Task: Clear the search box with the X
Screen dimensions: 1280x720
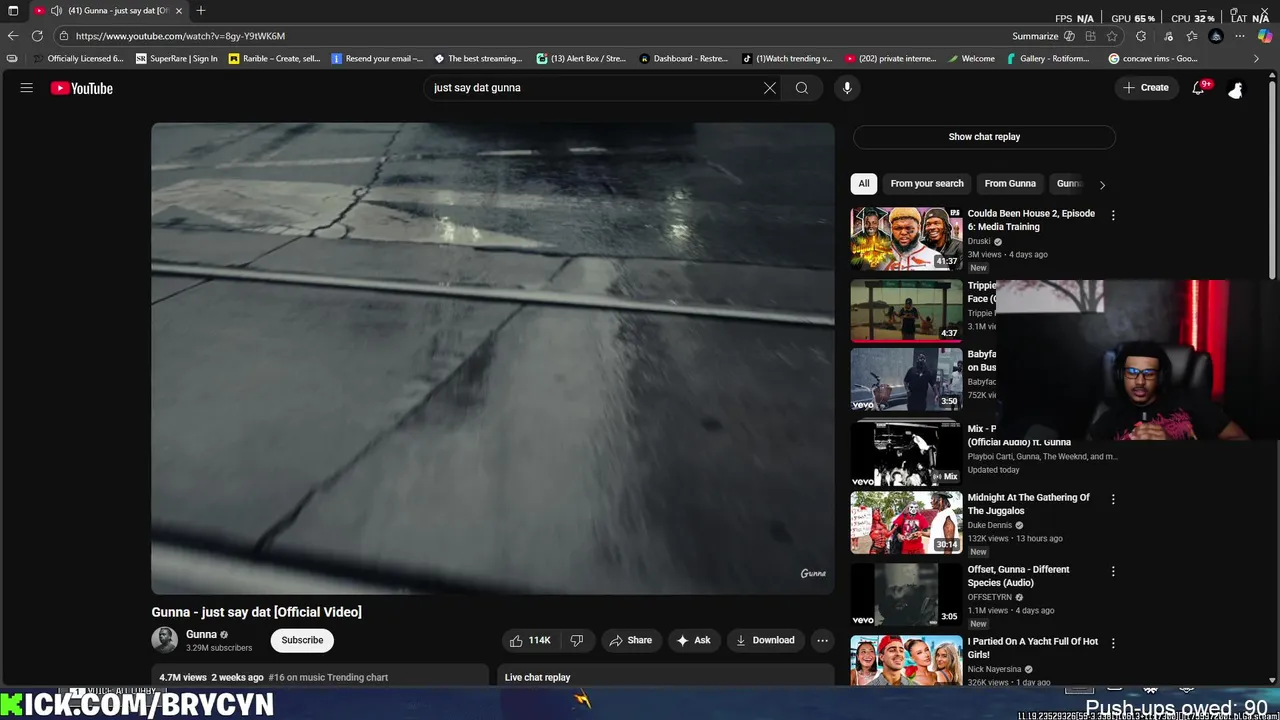Action: (x=770, y=88)
